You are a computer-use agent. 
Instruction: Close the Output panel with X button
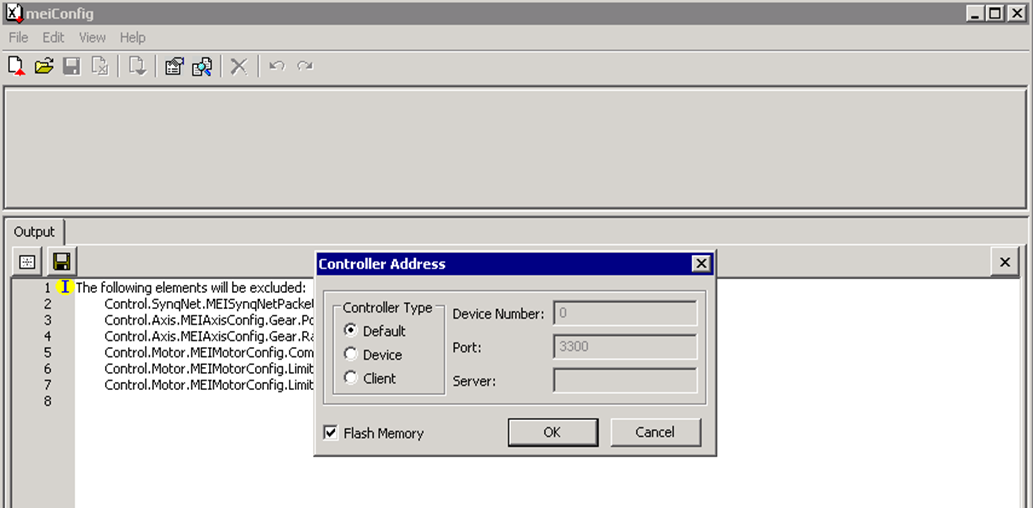(x=1005, y=262)
